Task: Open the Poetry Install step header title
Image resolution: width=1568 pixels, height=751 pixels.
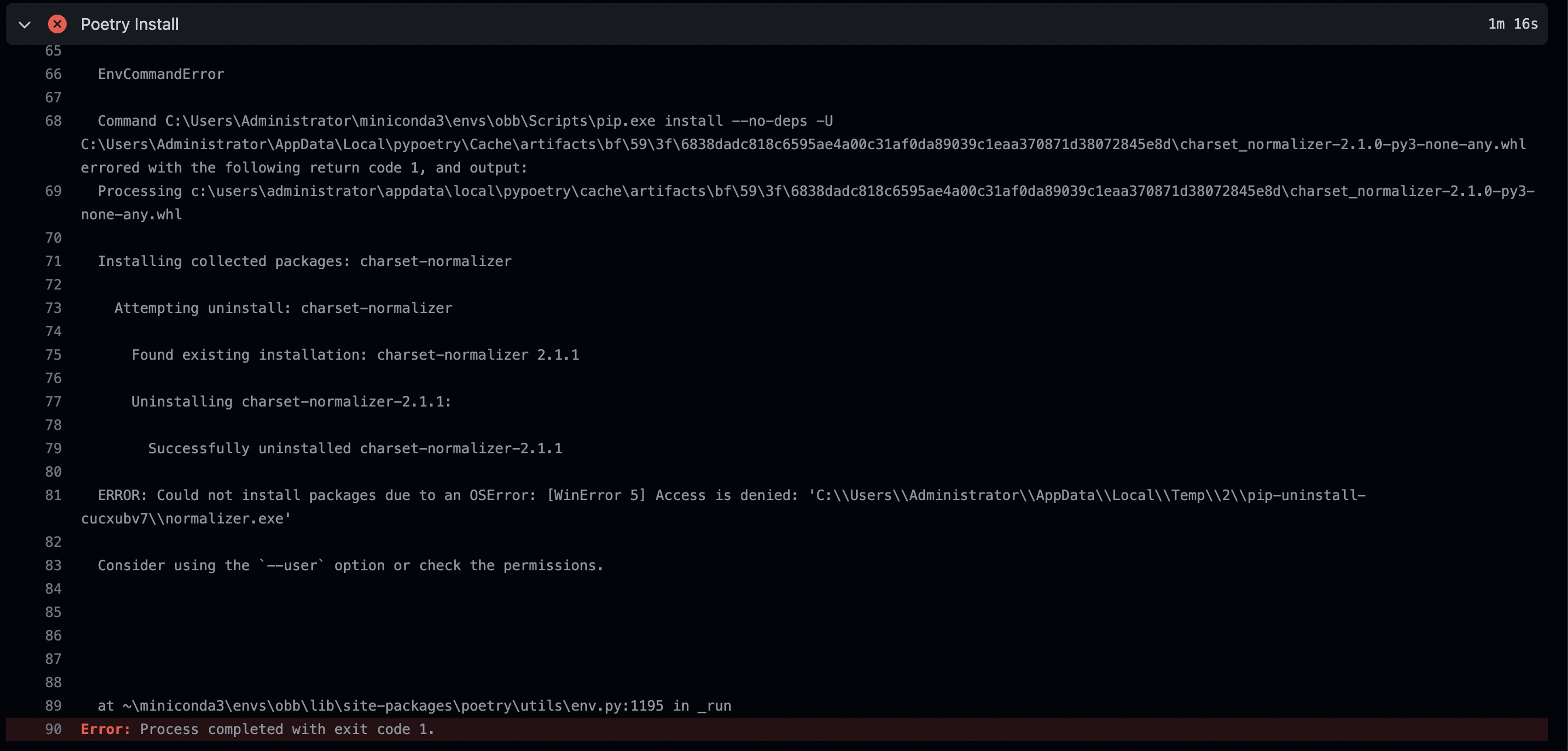Action: point(130,25)
